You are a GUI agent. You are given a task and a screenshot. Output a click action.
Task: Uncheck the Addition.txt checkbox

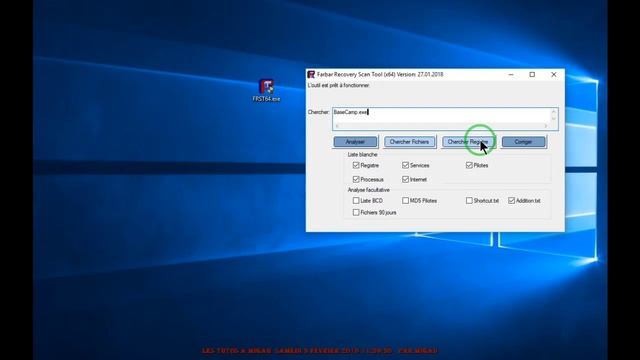(x=511, y=200)
